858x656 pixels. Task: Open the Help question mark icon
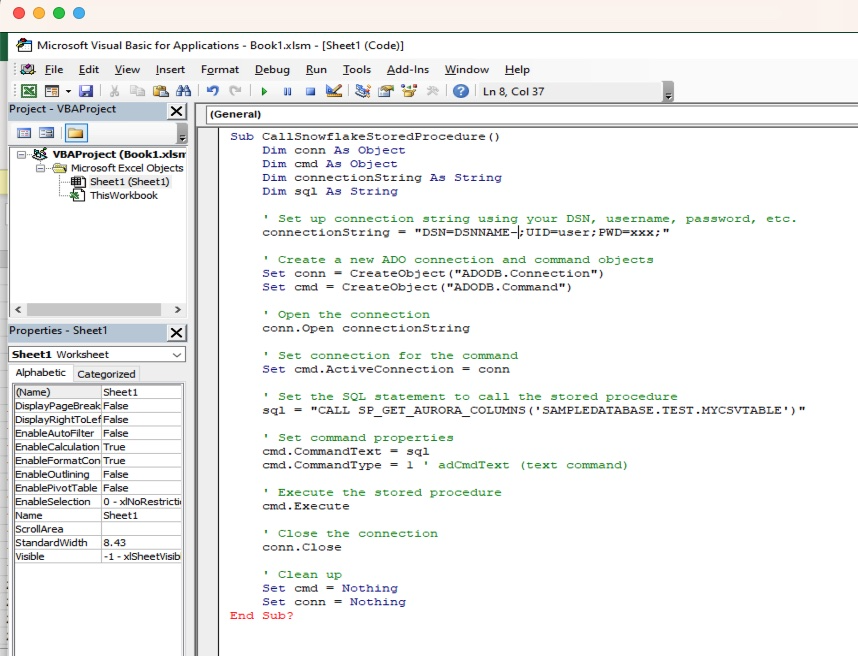tap(461, 91)
